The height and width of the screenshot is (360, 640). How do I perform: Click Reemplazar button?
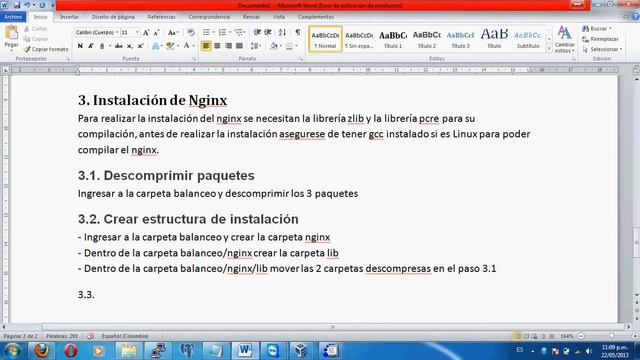click(600, 39)
